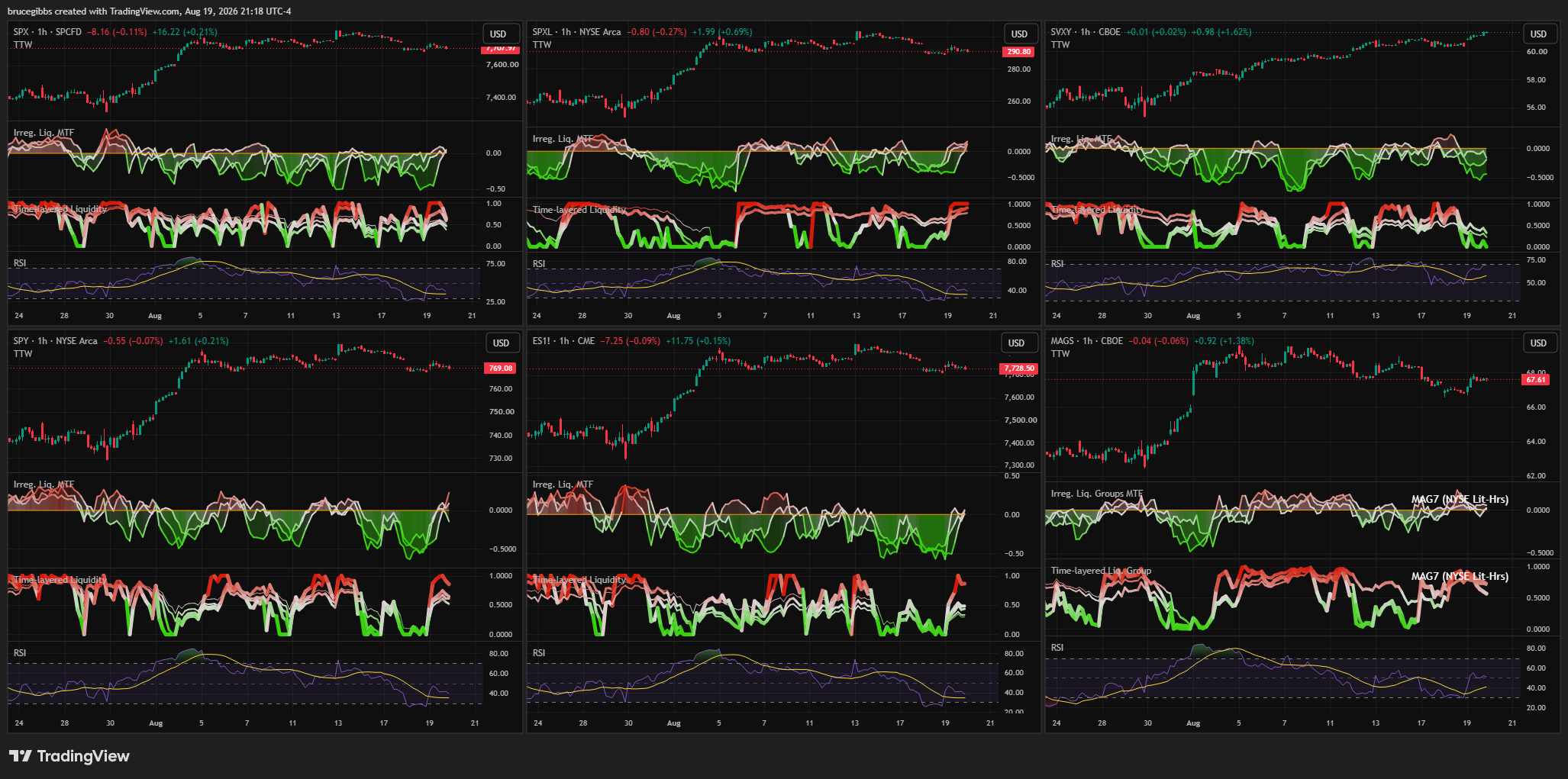This screenshot has width=1568, height=779.
Task: Click the 769.08 last price label on SPY
Action: (500, 369)
